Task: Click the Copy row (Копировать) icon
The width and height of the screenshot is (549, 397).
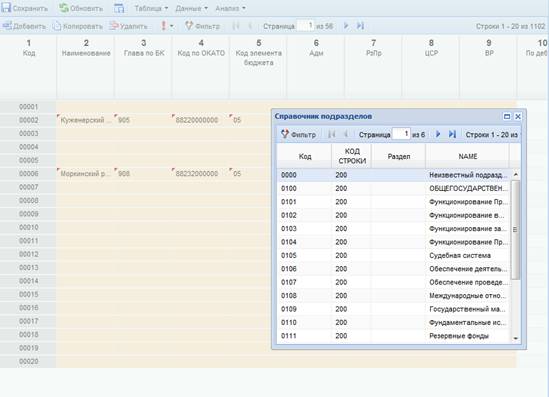Action: point(57,26)
